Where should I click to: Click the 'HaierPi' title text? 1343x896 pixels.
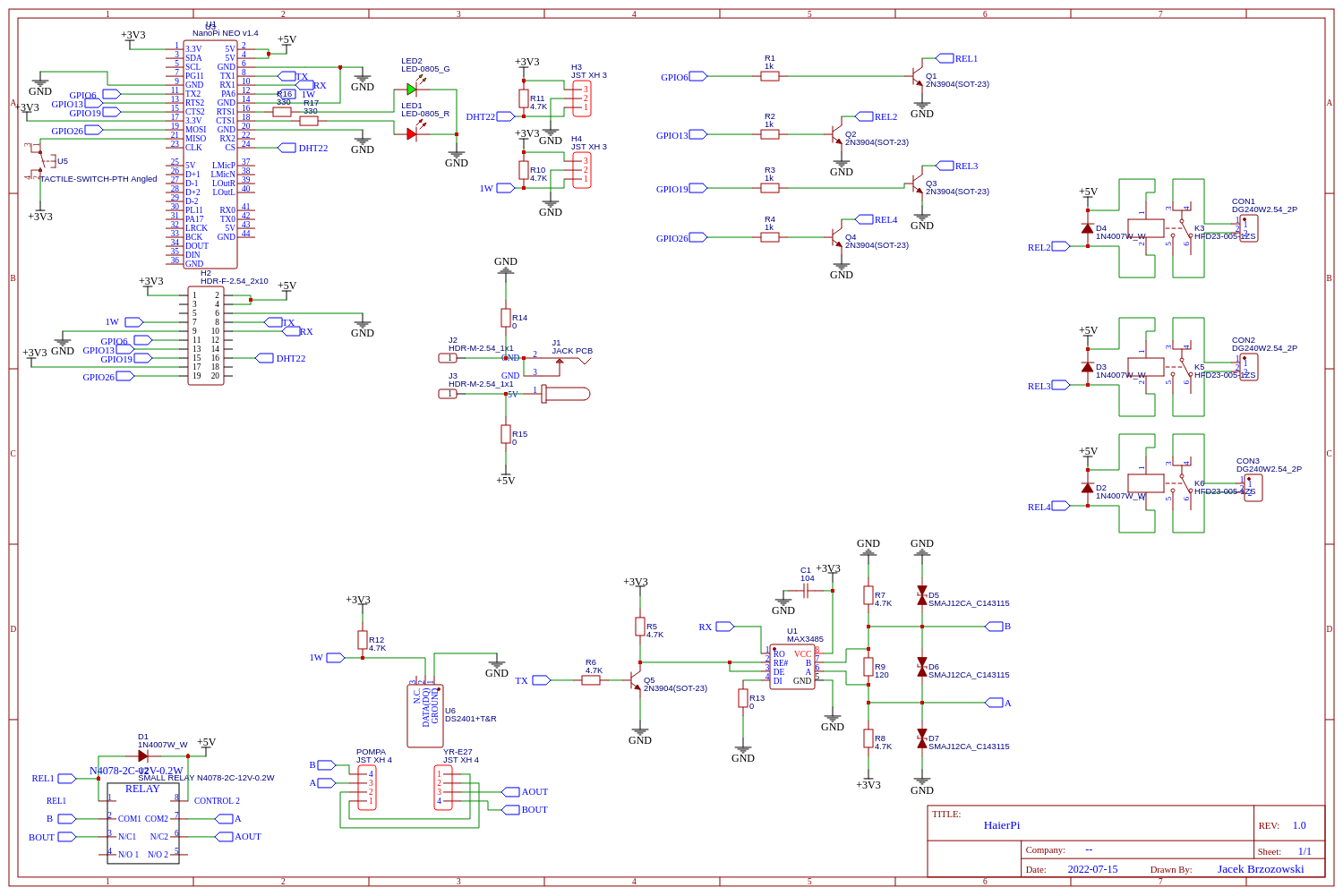[x=1002, y=825]
